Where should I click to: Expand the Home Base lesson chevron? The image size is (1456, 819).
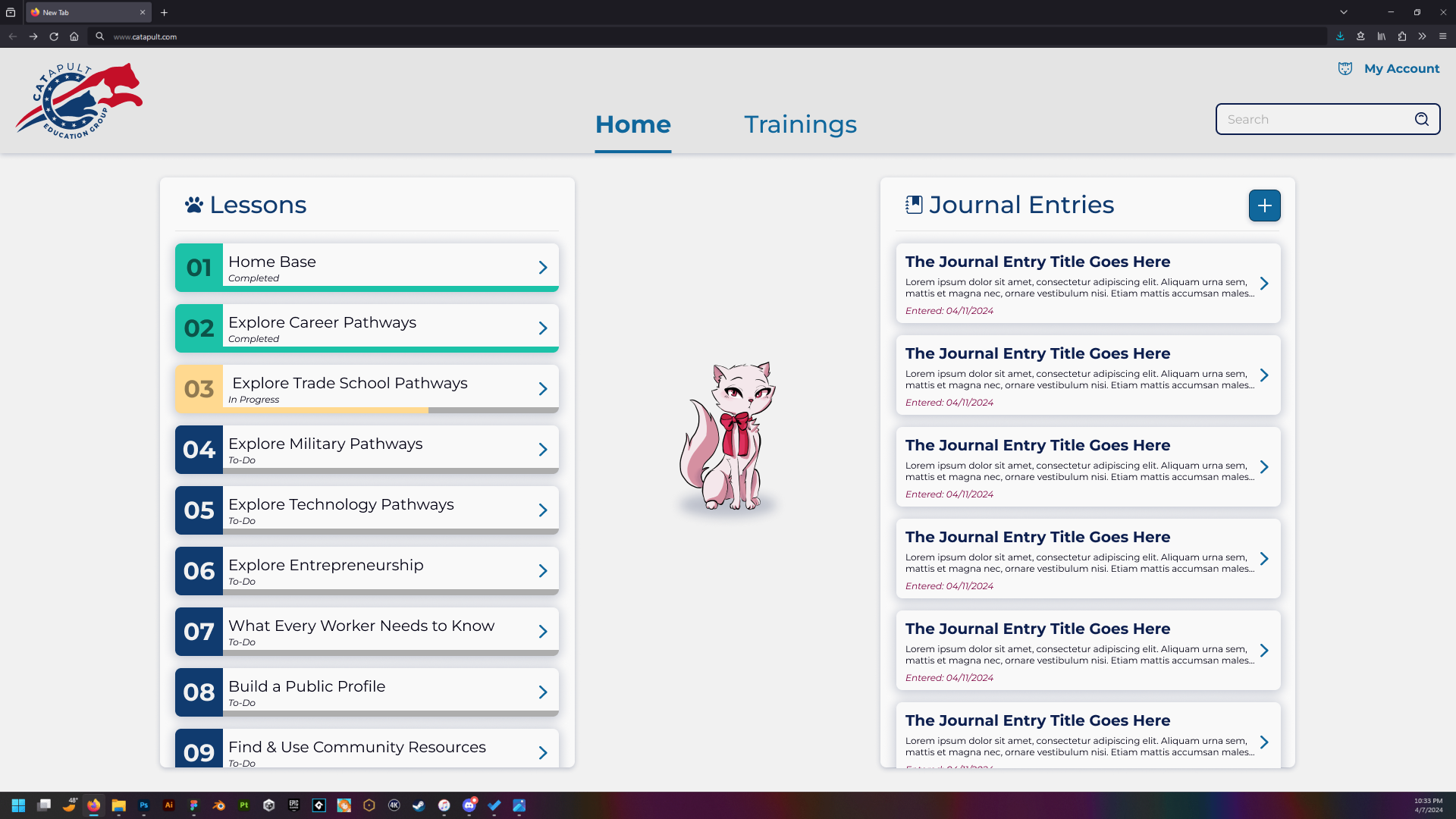tap(543, 268)
